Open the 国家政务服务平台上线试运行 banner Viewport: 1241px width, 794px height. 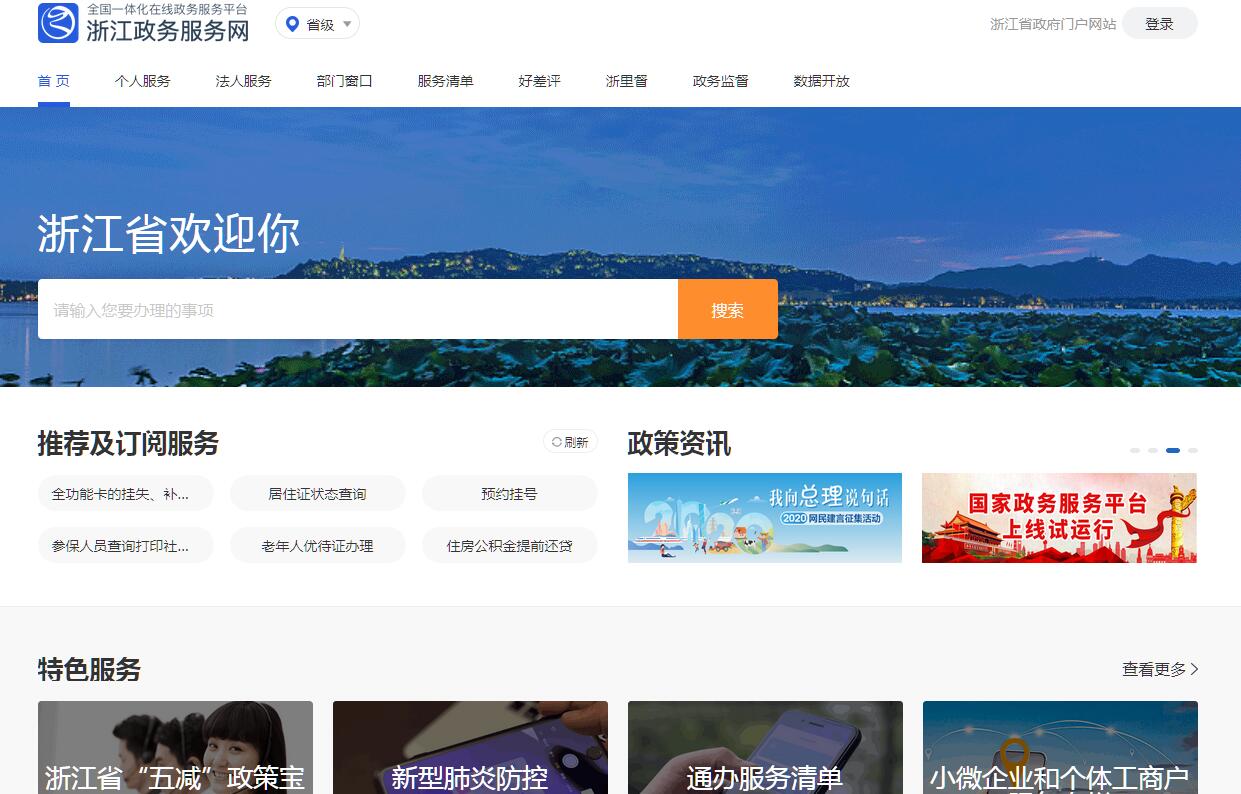click(1059, 518)
